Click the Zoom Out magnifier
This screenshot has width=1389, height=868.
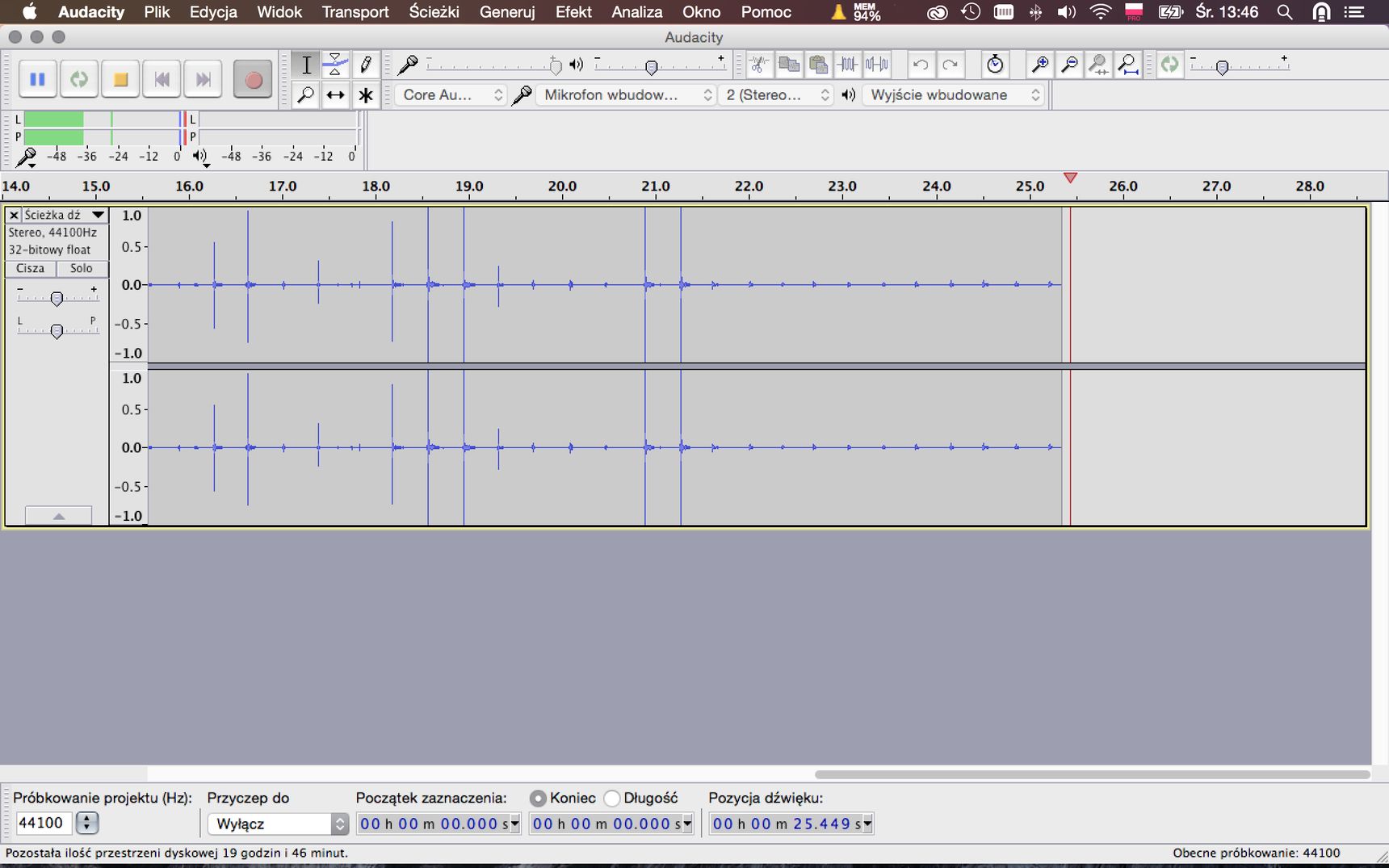click(x=1069, y=65)
